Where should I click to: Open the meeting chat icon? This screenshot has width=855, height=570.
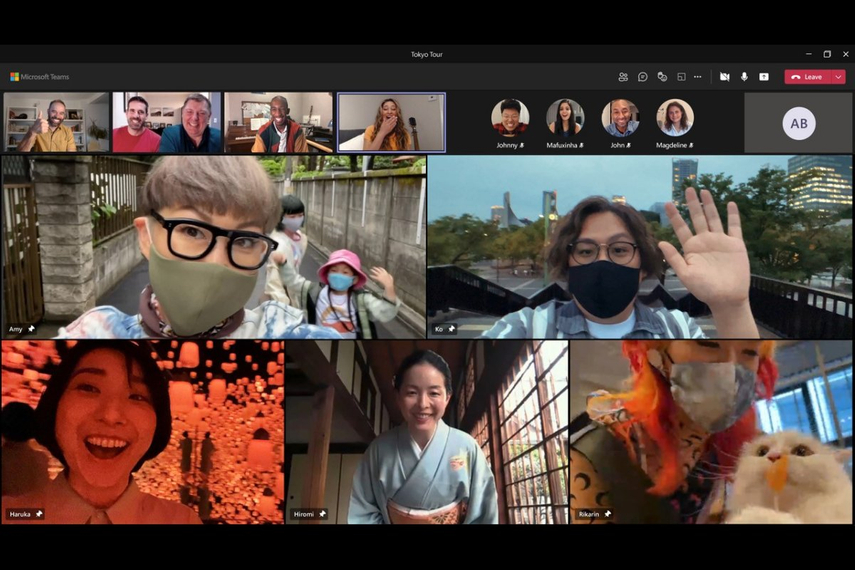click(x=642, y=77)
